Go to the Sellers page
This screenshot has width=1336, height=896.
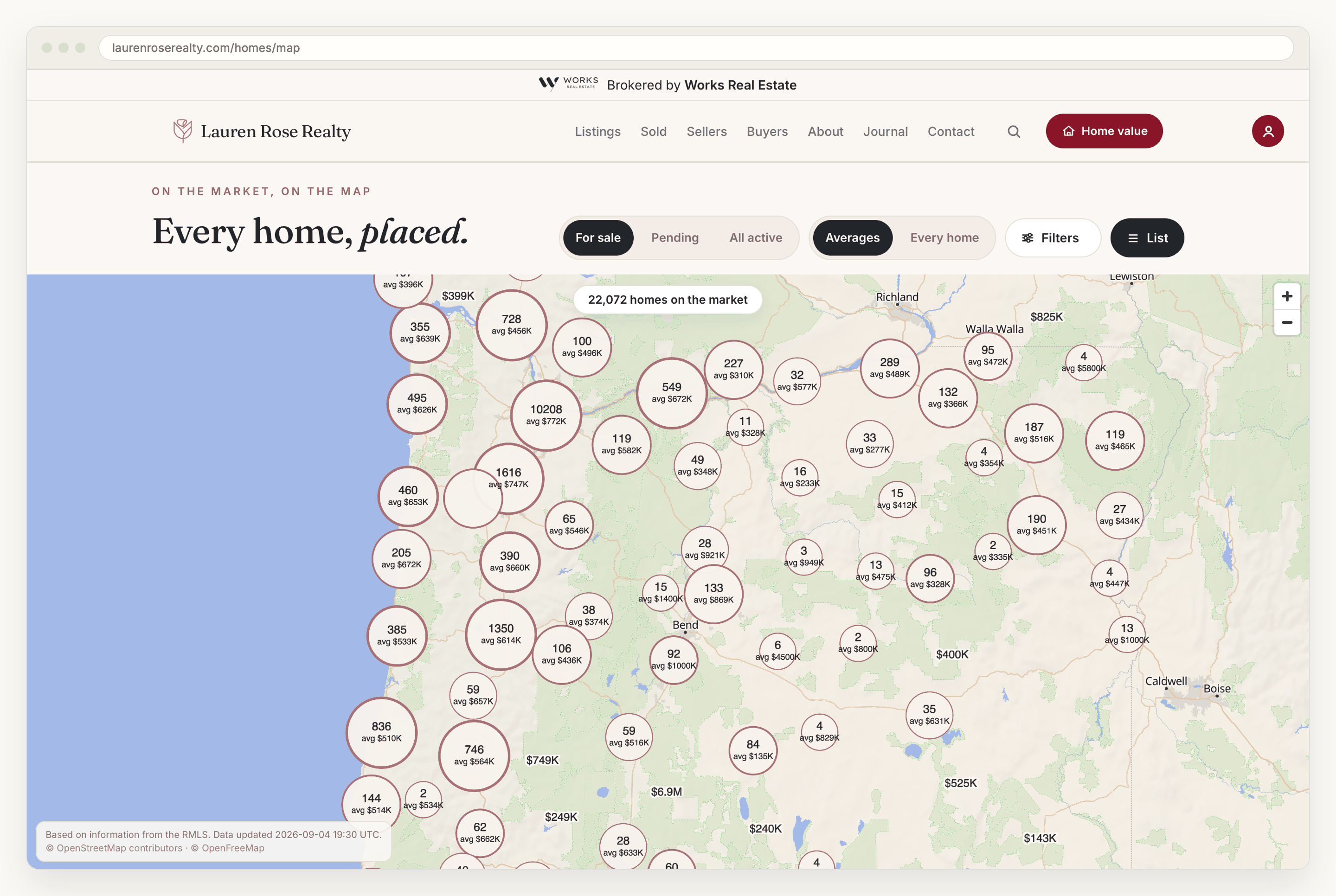click(707, 131)
